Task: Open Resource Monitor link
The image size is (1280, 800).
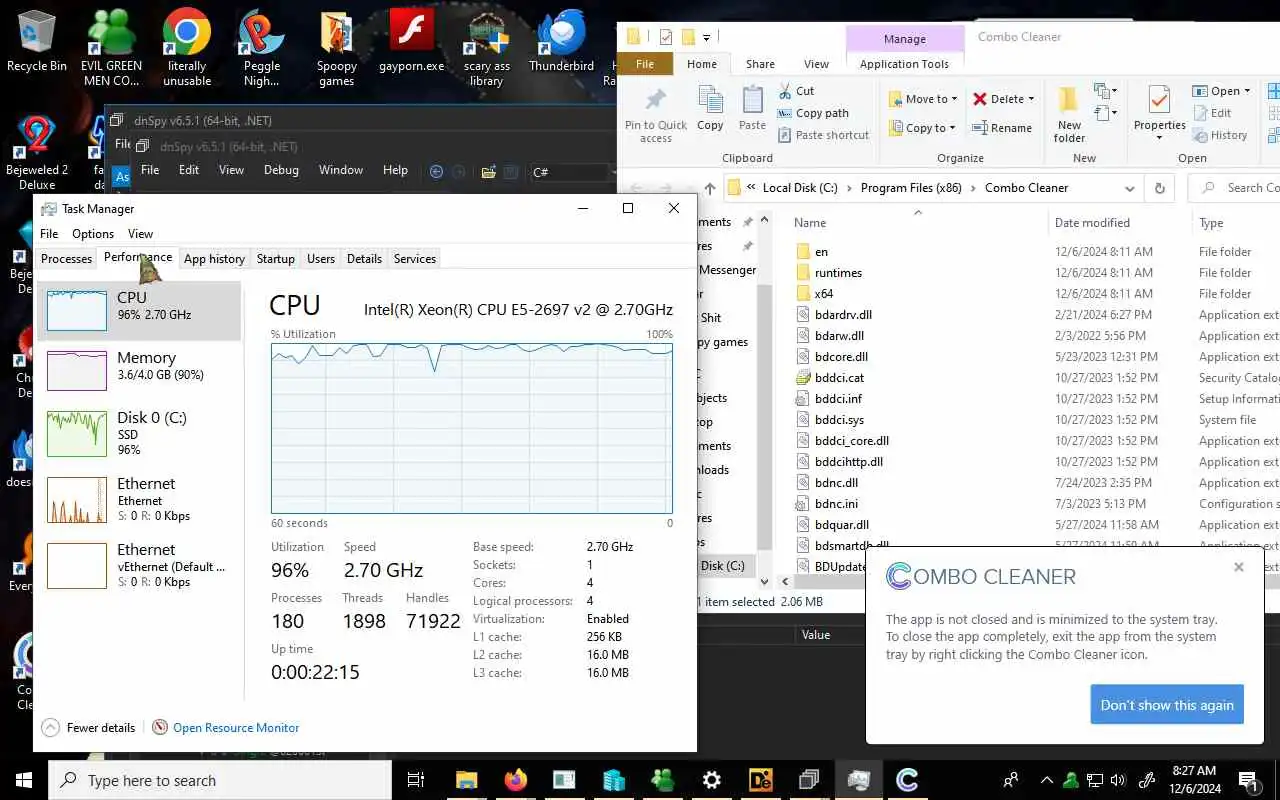Action: pyautogui.click(x=236, y=728)
